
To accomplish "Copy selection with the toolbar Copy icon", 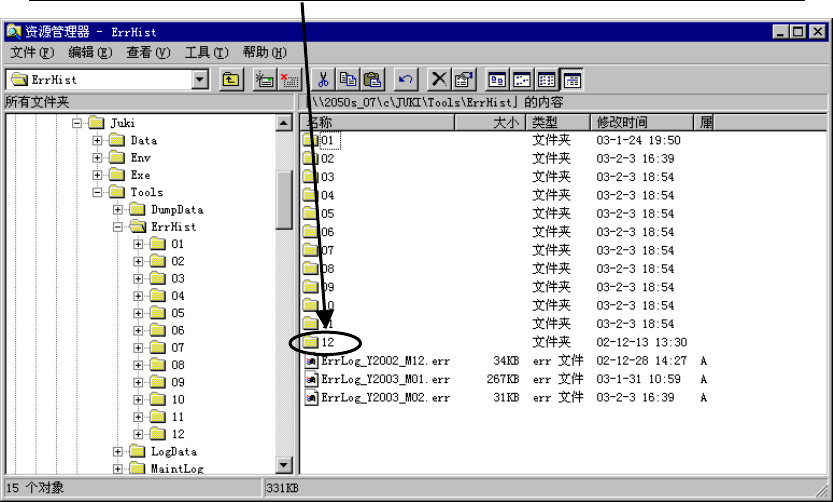I will coord(347,80).
